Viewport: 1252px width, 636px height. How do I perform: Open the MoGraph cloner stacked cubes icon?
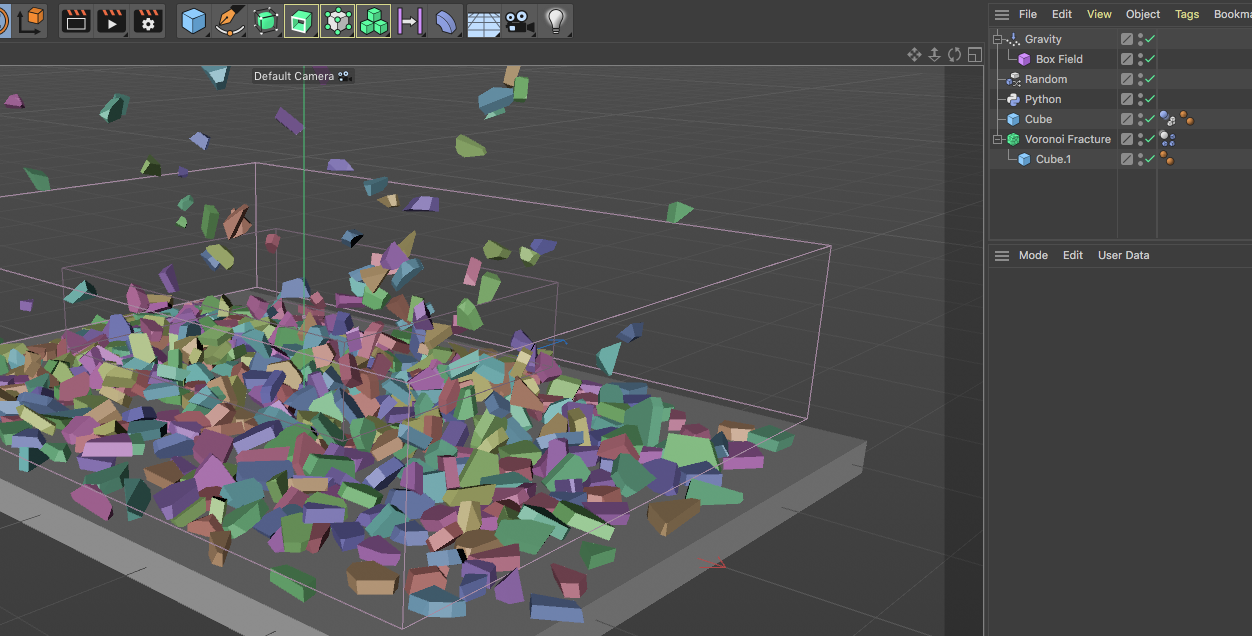pos(373,20)
